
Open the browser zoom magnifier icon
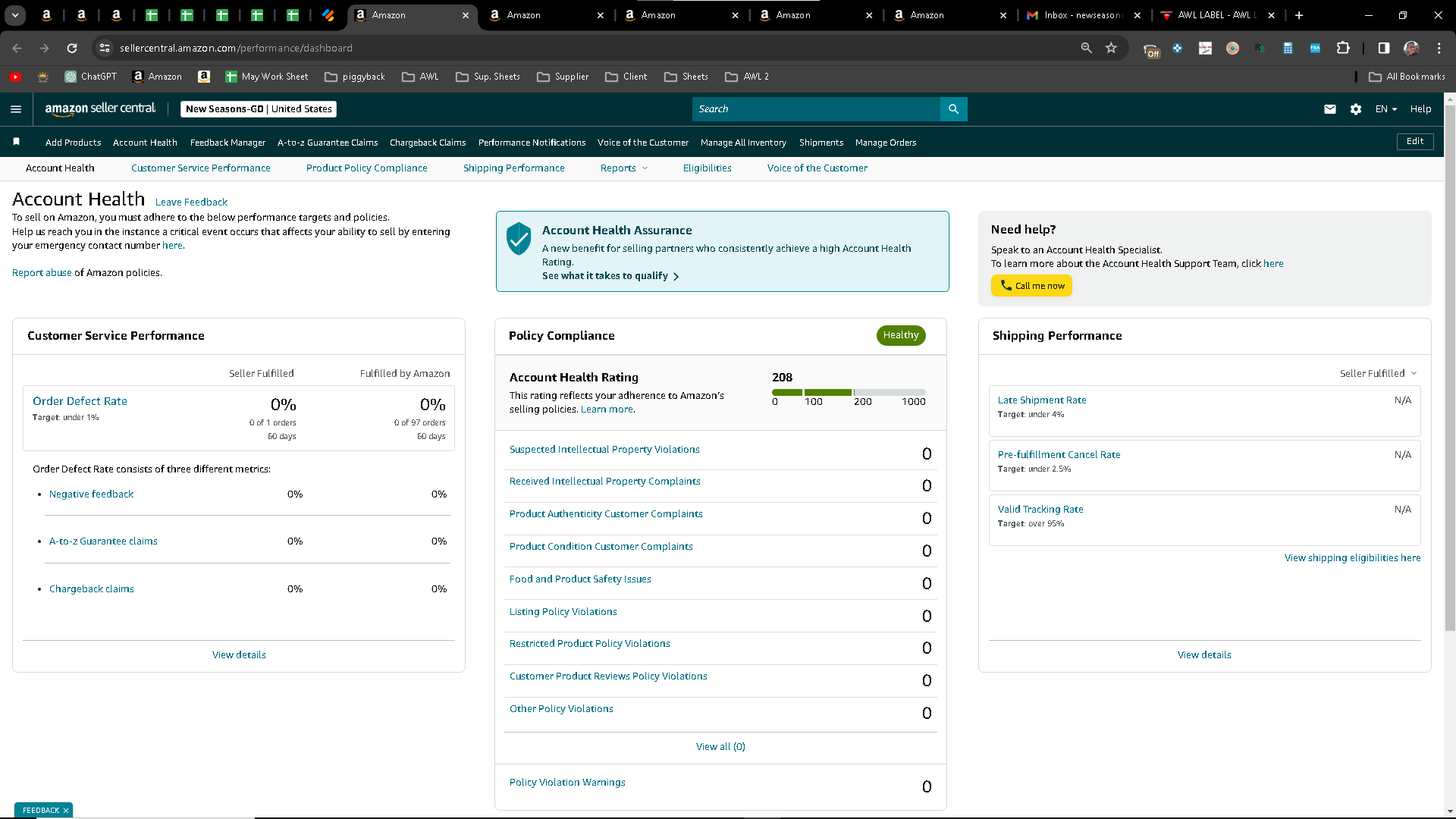[x=1086, y=48]
